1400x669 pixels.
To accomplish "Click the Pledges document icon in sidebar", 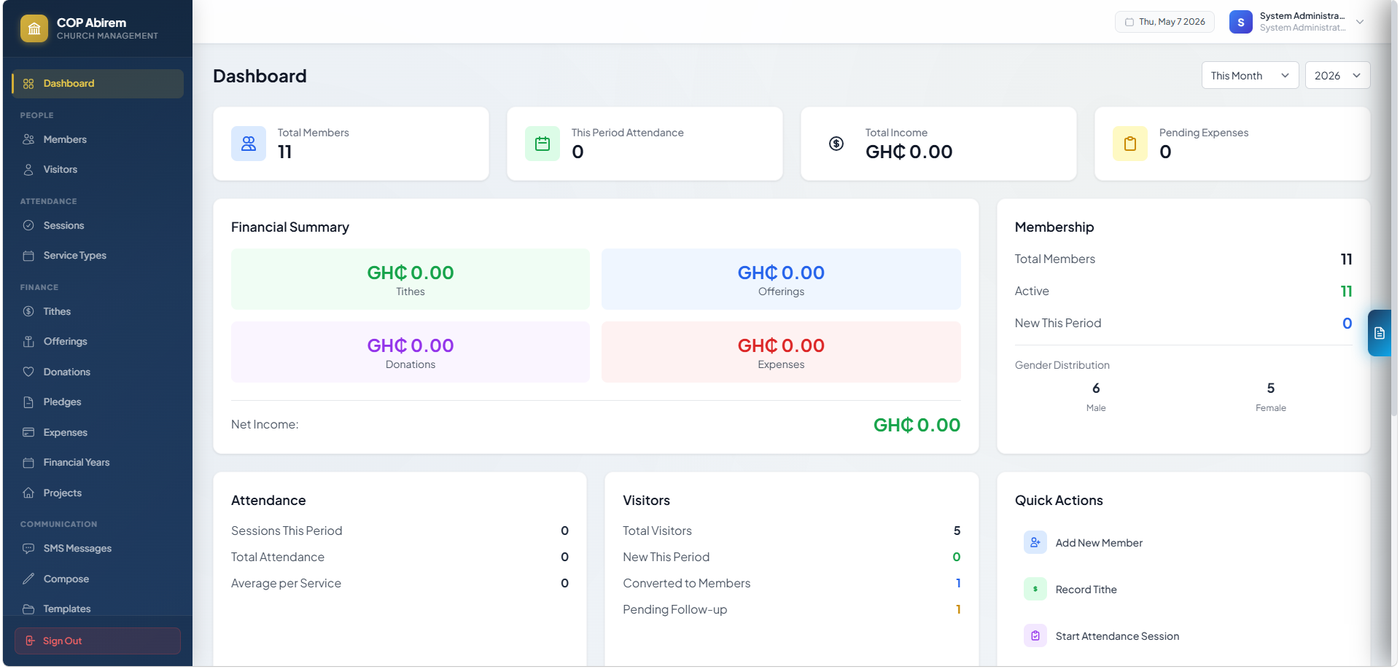I will point(28,402).
